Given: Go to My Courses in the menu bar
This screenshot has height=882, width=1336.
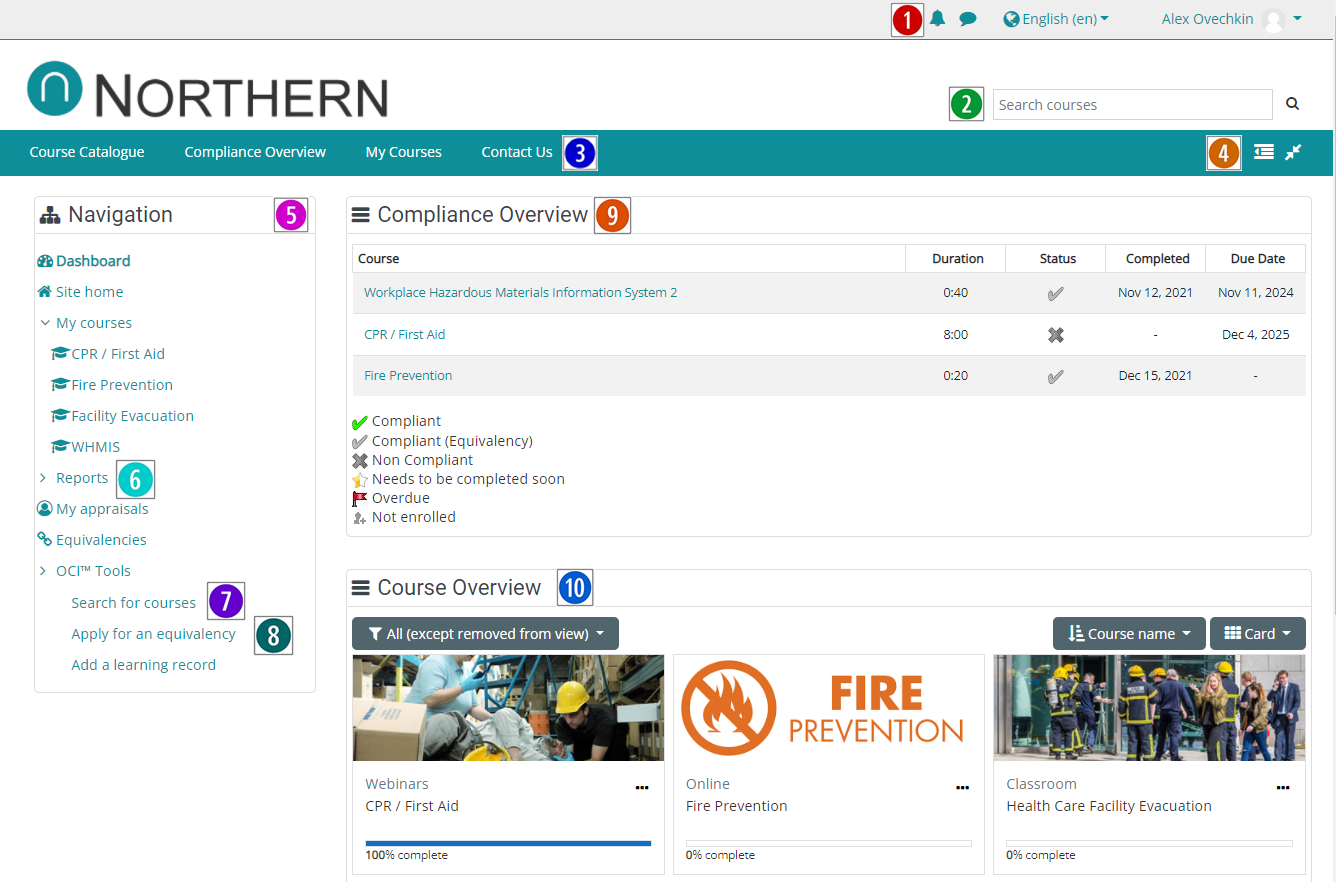Looking at the screenshot, I should pos(403,152).
